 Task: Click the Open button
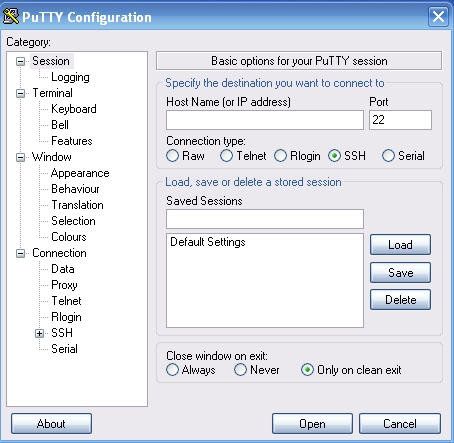[x=312, y=424]
